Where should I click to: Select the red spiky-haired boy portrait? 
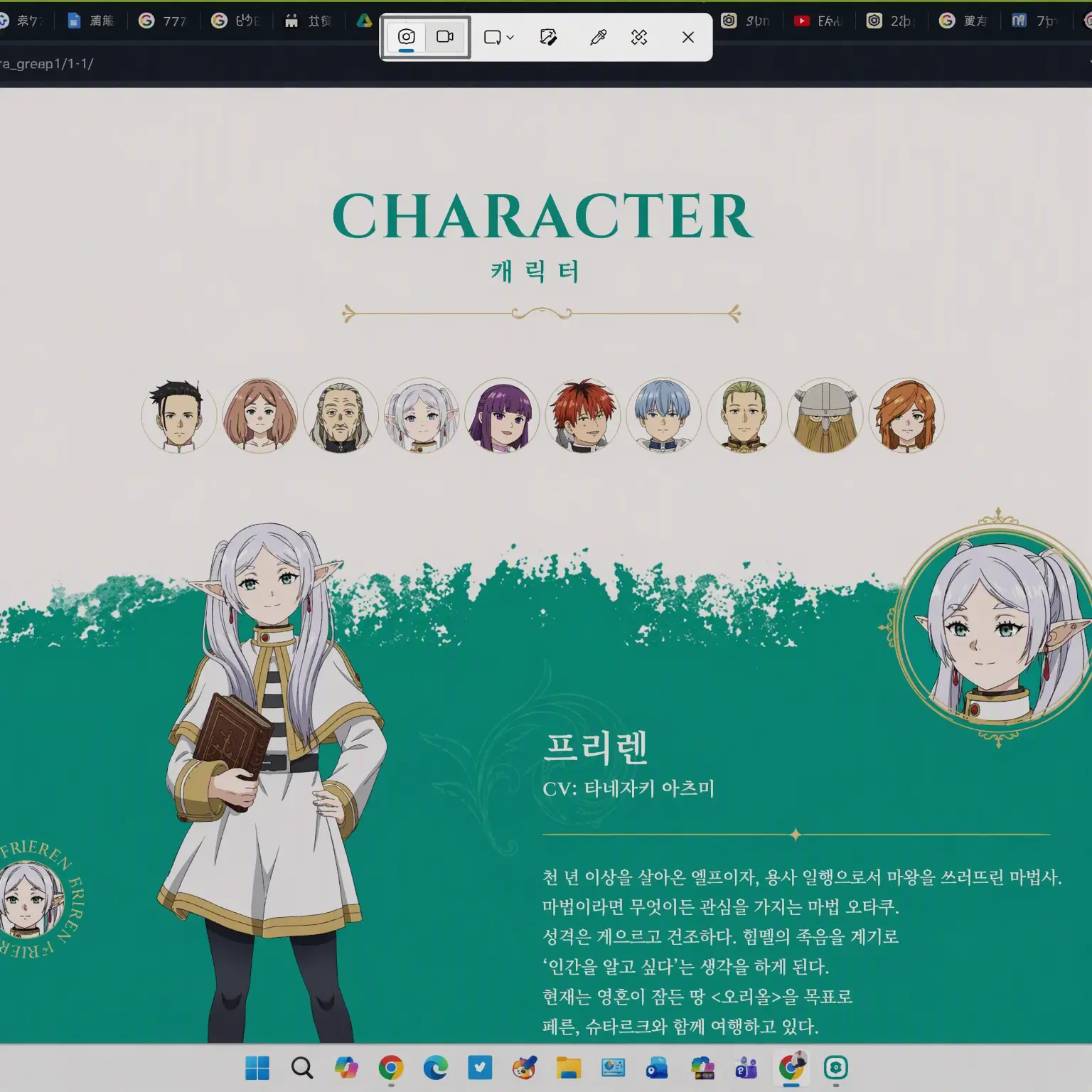pyautogui.click(x=583, y=416)
